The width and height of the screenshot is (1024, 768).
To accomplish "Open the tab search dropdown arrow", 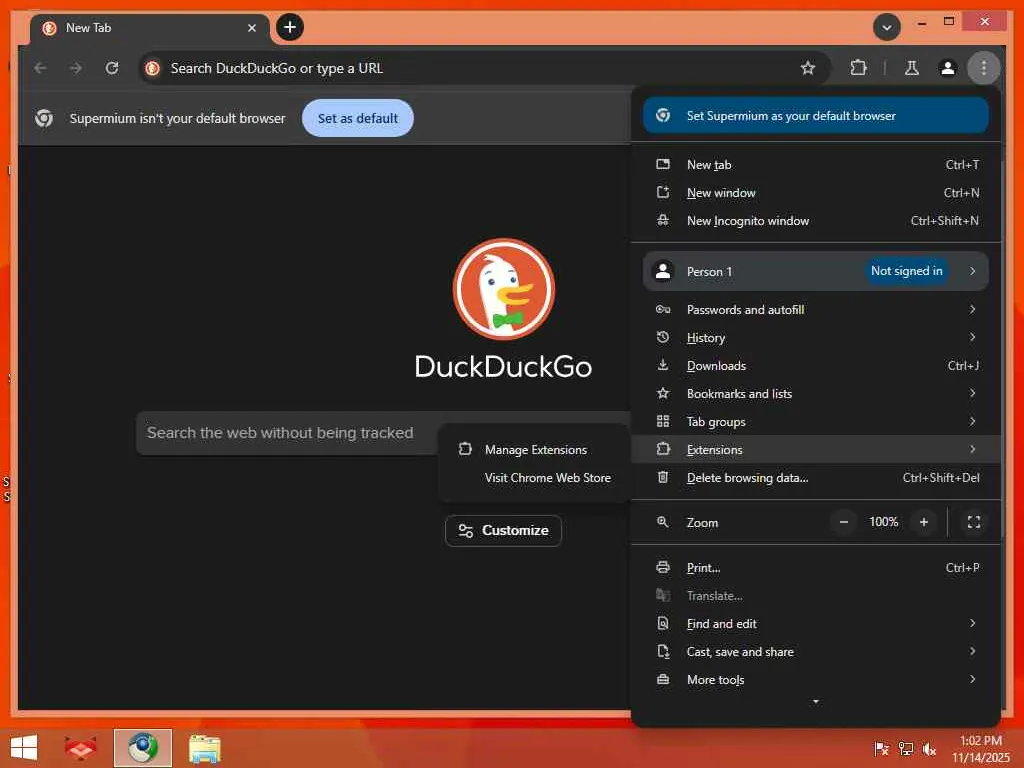I will tap(887, 27).
